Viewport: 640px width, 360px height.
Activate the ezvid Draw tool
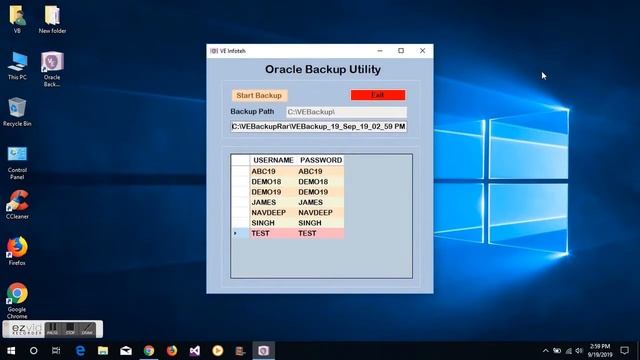(x=87, y=329)
